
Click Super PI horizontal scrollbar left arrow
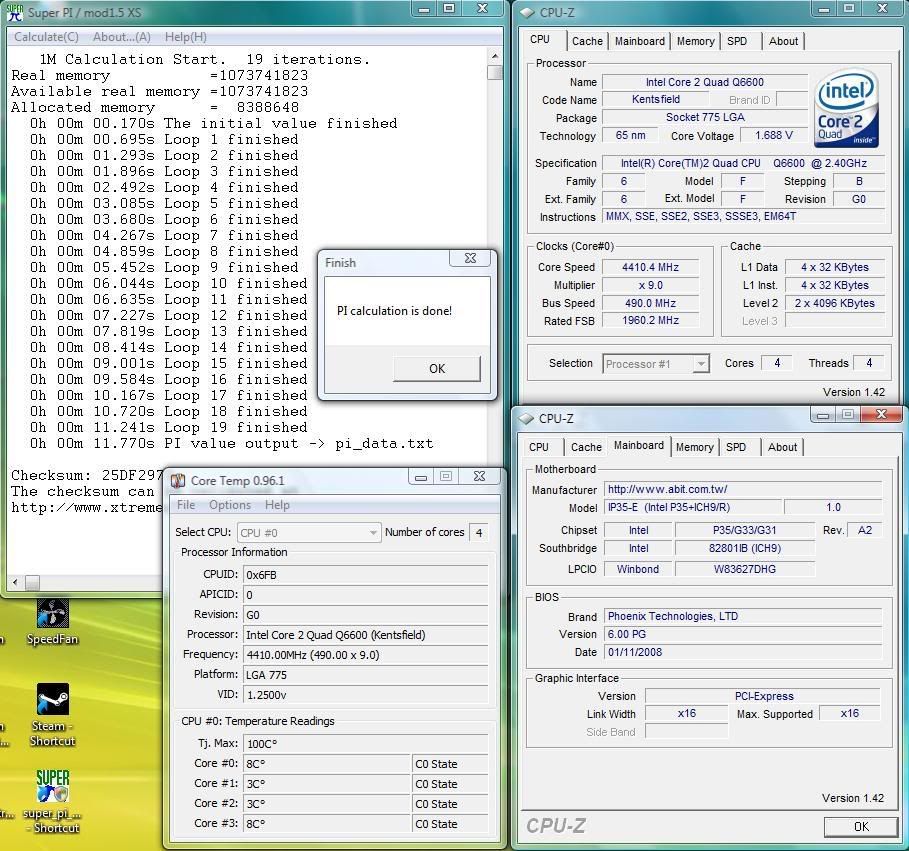15,582
